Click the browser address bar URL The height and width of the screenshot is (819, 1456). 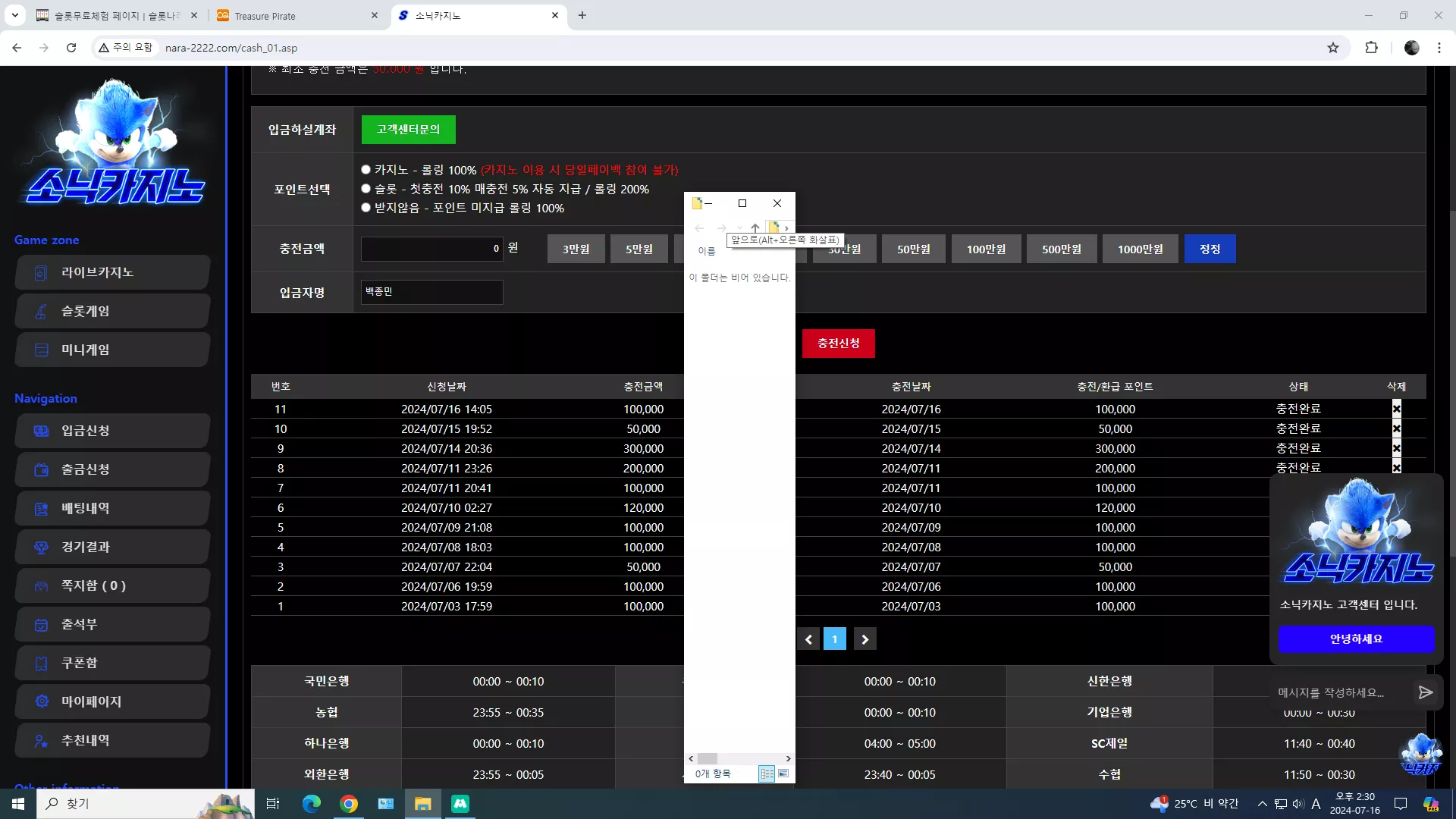(x=231, y=48)
